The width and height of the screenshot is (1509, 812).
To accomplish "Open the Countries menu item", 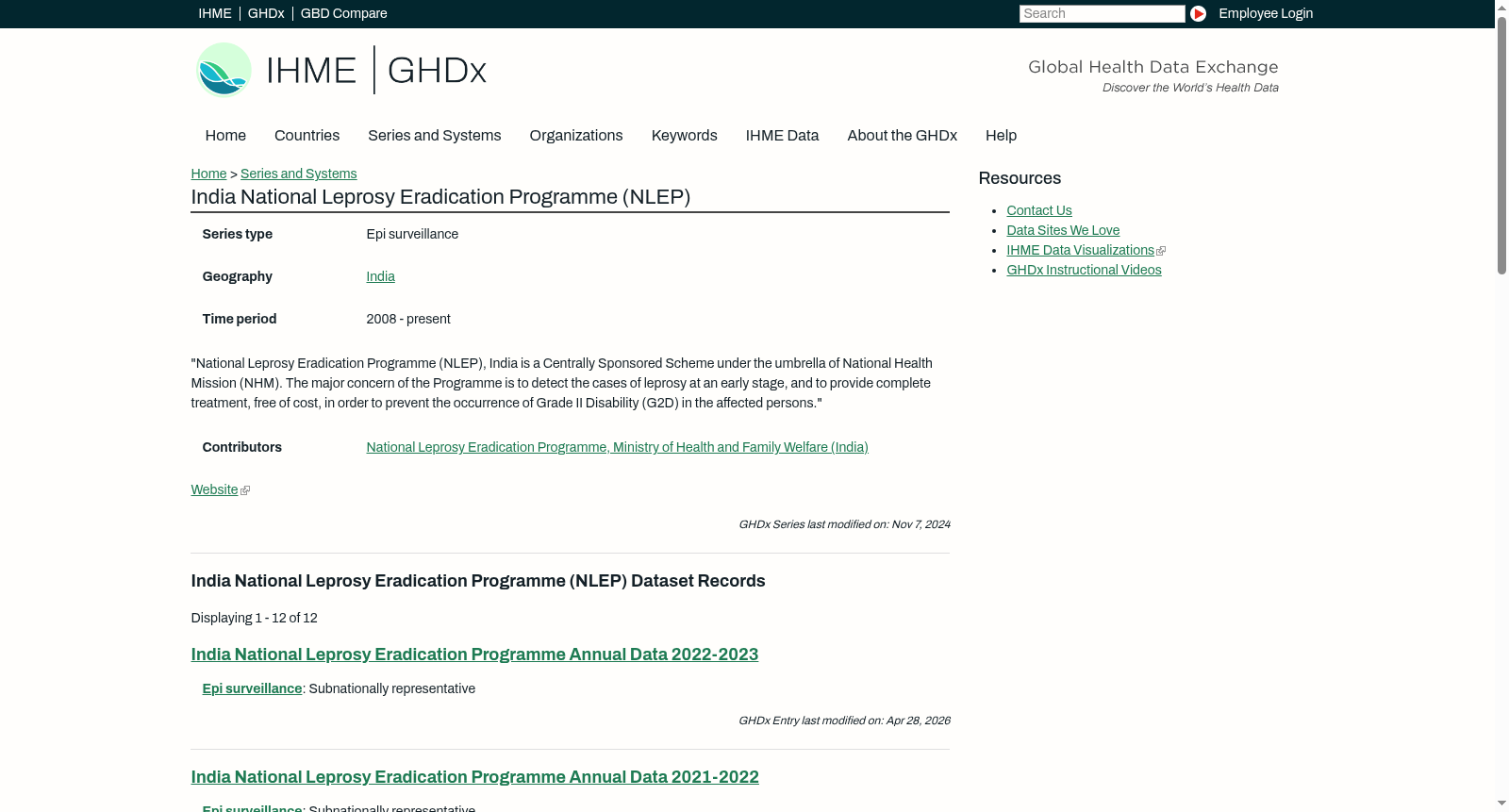I will (x=307, y=136).
